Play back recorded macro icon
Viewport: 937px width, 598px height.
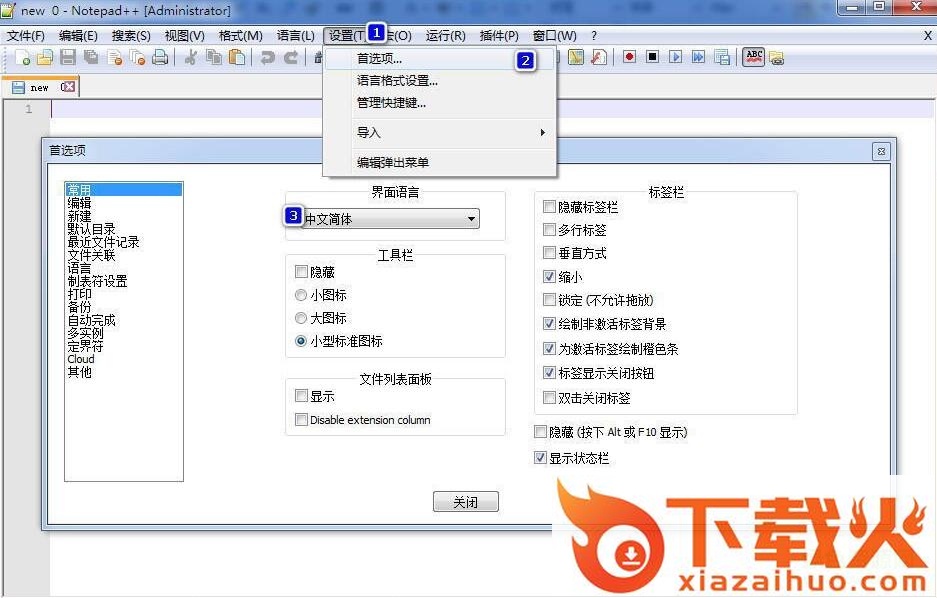pos(675,57)
